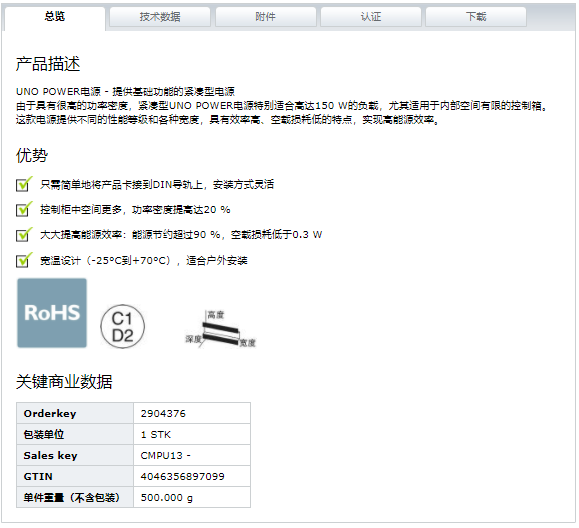Click the 包装单位 value 1 STK
Image resolution: width=579 pixels, height=528 pixels.
point(155,435)
